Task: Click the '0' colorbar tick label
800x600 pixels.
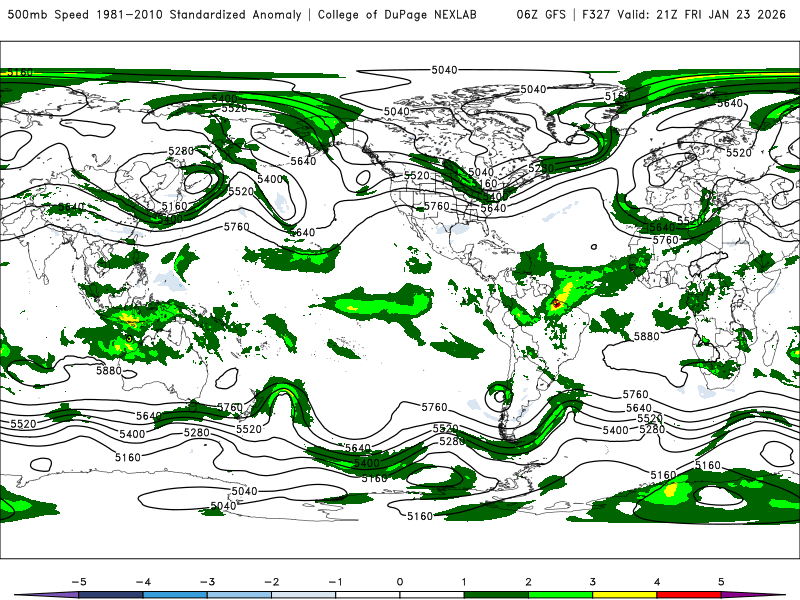Action: click(x=399, y=582)
